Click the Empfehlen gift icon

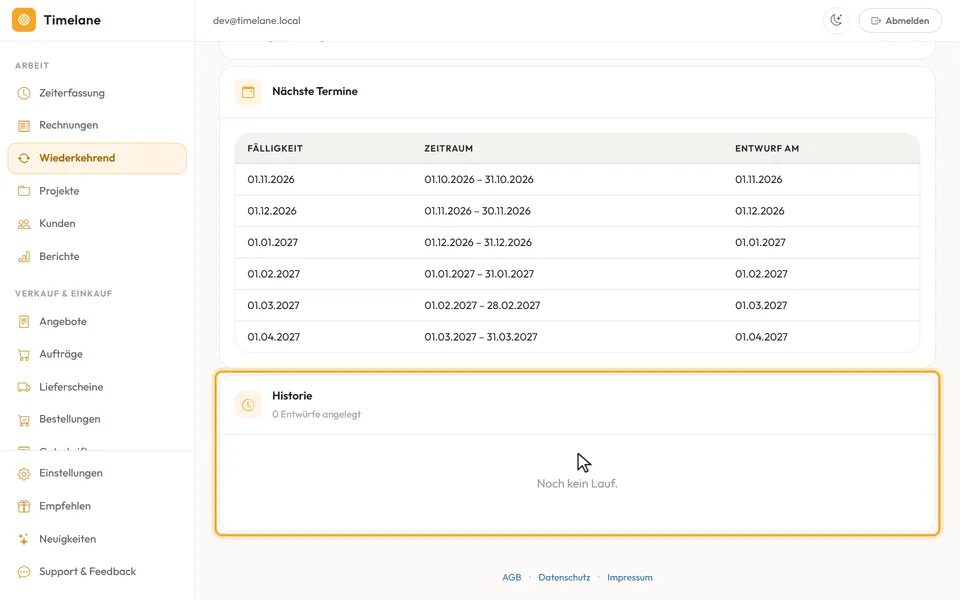click(x=24, y=506)
